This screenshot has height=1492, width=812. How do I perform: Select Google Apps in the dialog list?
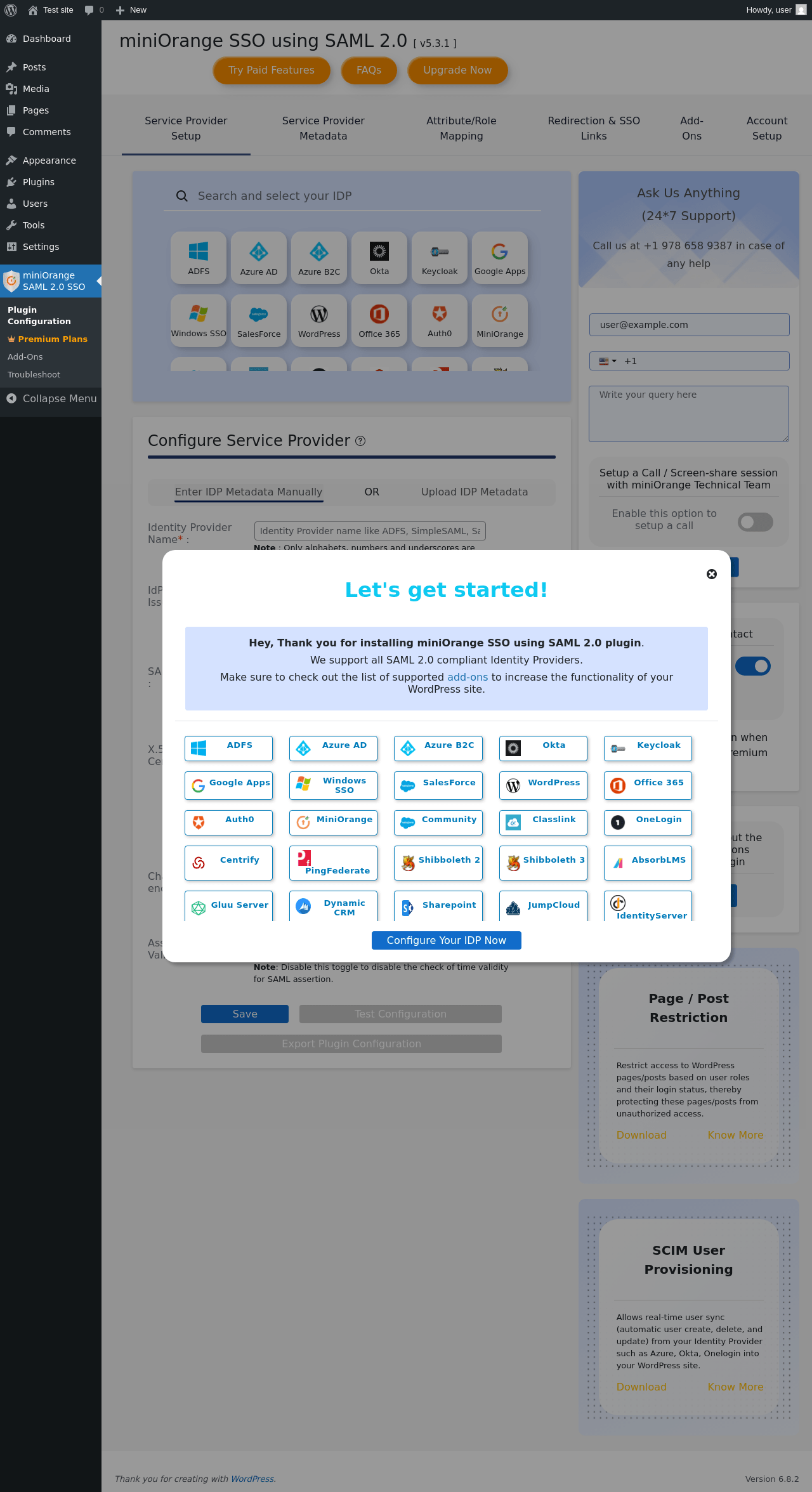pos(228,785)
